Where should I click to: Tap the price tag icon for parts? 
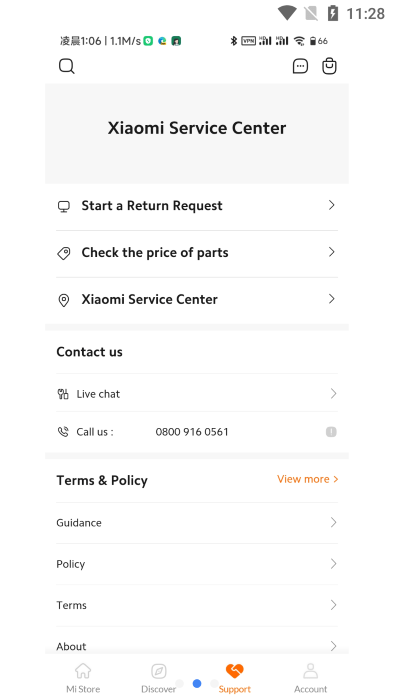(64, 253)
